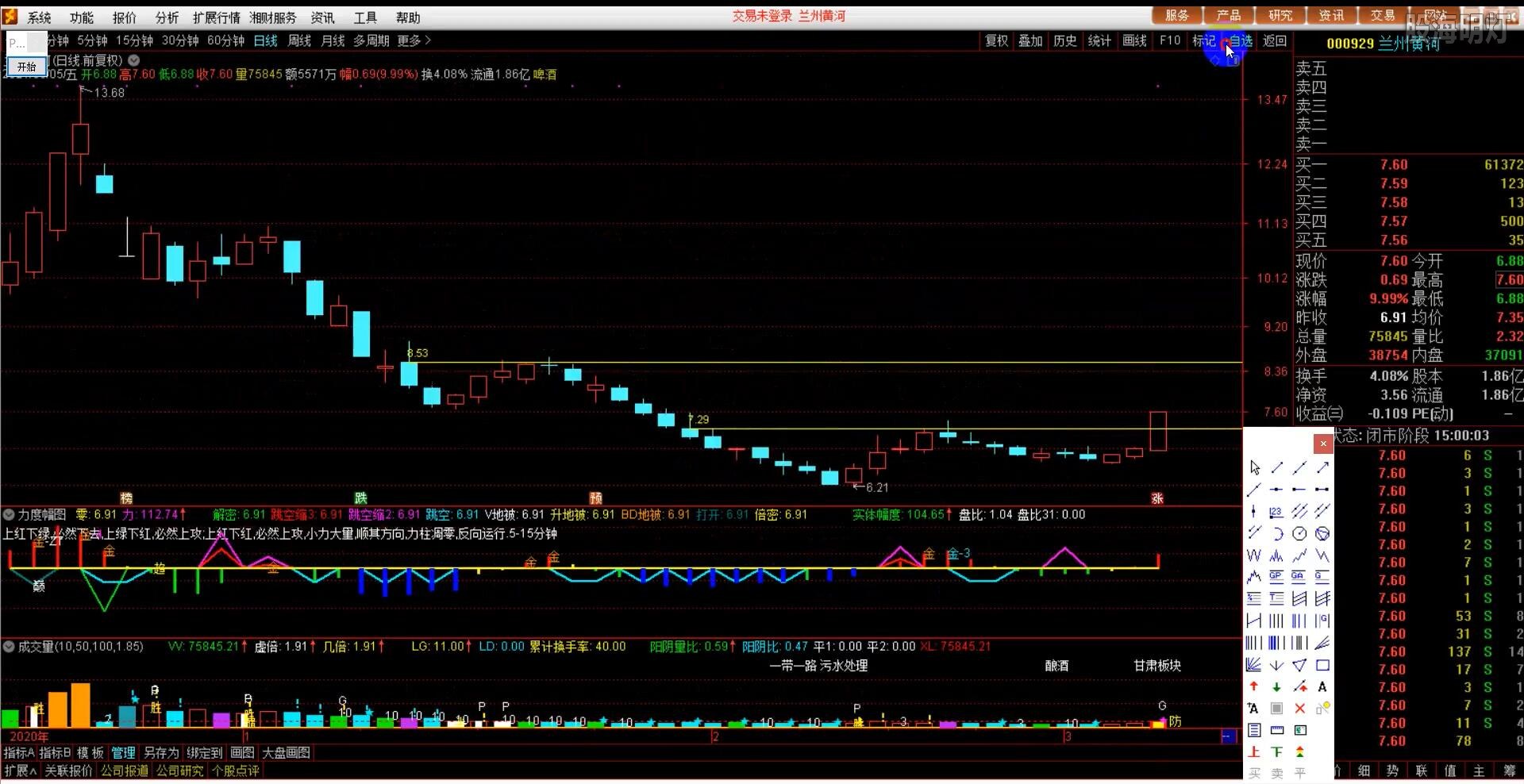Click the green 下 marker icon

coord(1276,751)
